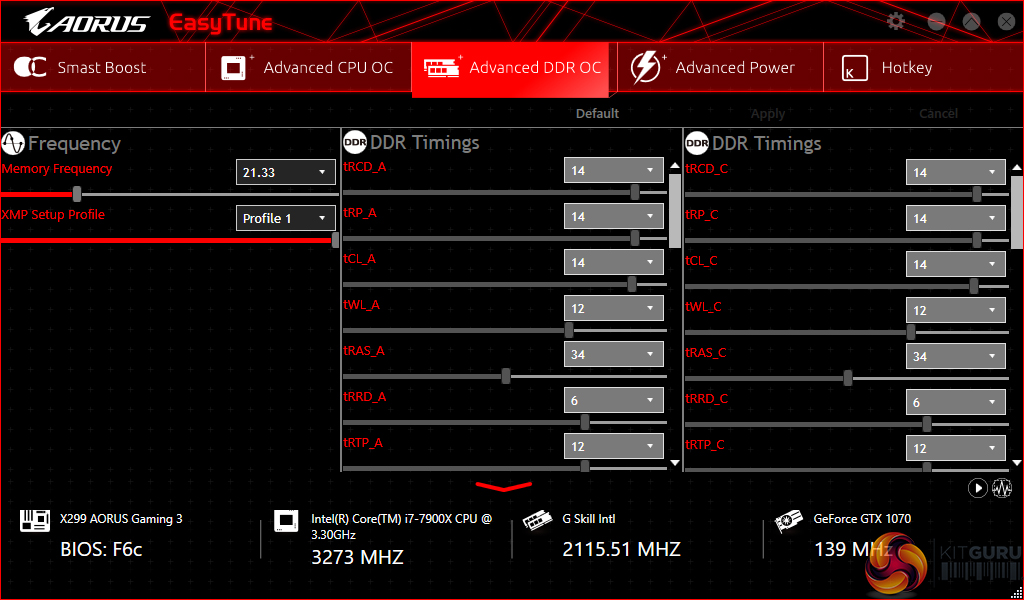Click the DDR badge icon above tRCD_C
The height and width of the screenshot is (600, 1024).
tap(697, 143)
